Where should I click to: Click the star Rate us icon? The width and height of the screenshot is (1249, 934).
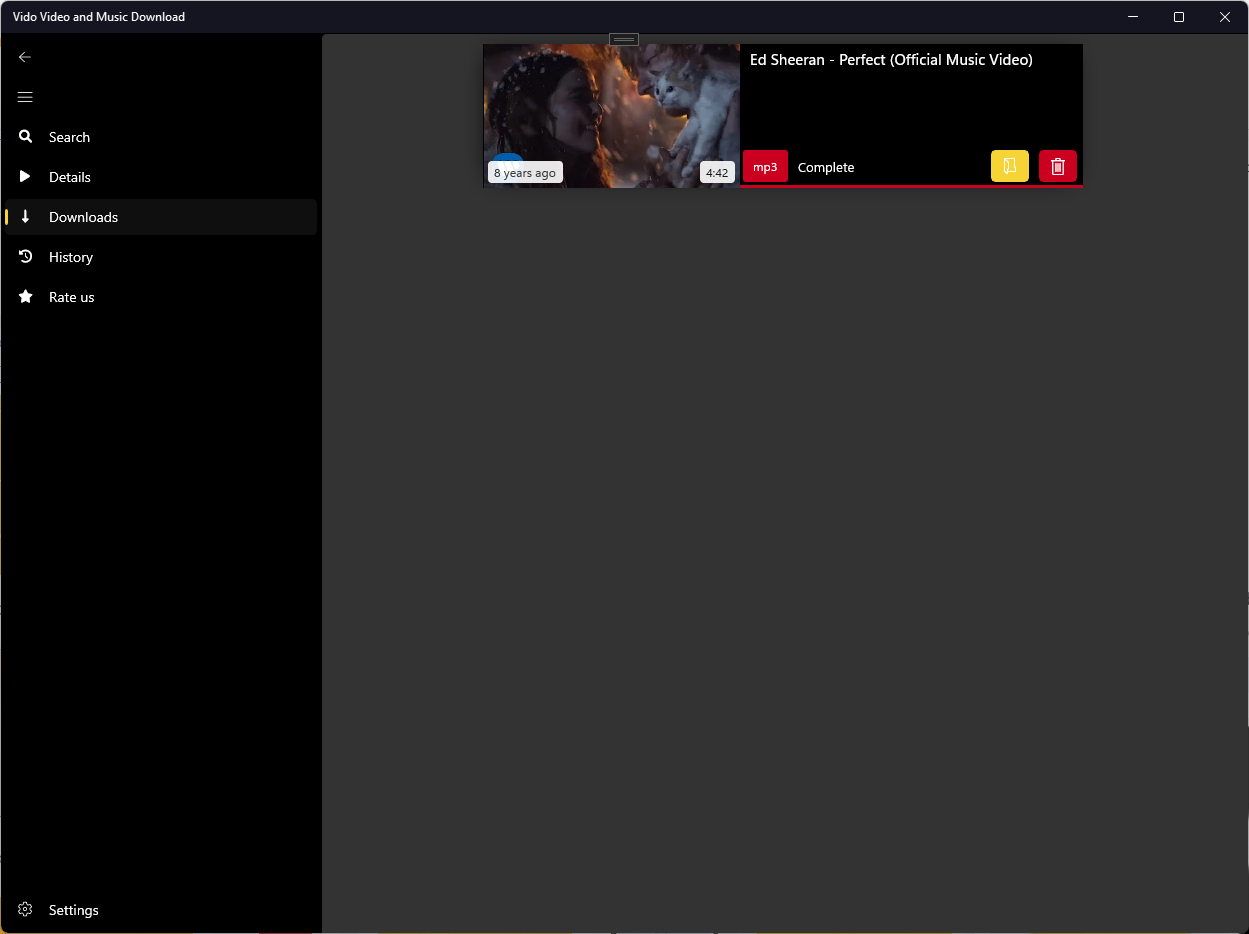pos(26,297)
